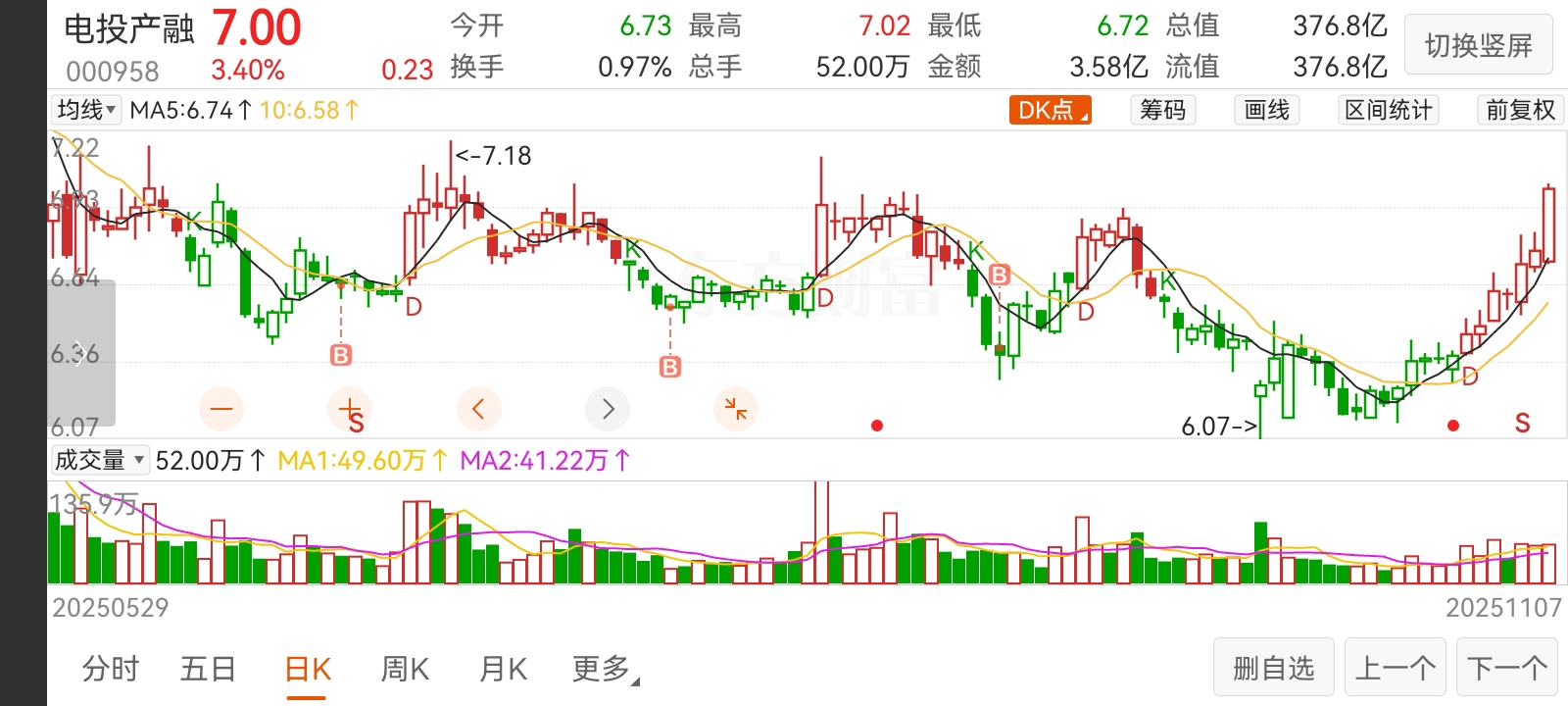Click the stock name 电投产融
1568x706 pixels.
pyautogui.click(x=129, y=29)
